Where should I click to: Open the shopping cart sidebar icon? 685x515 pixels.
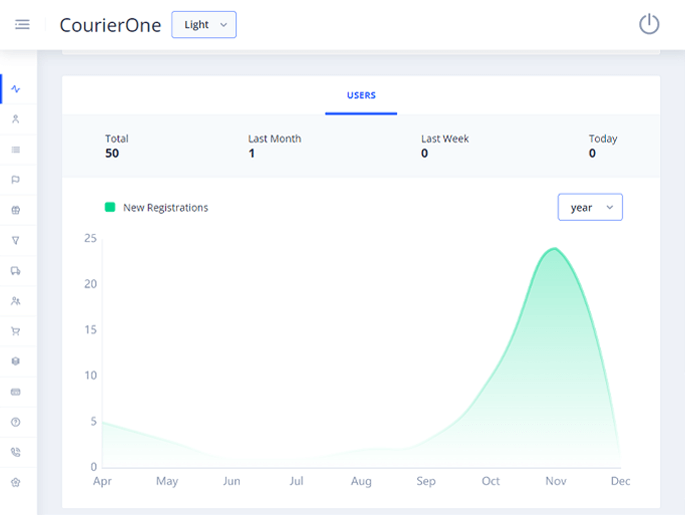pos(16,331)
